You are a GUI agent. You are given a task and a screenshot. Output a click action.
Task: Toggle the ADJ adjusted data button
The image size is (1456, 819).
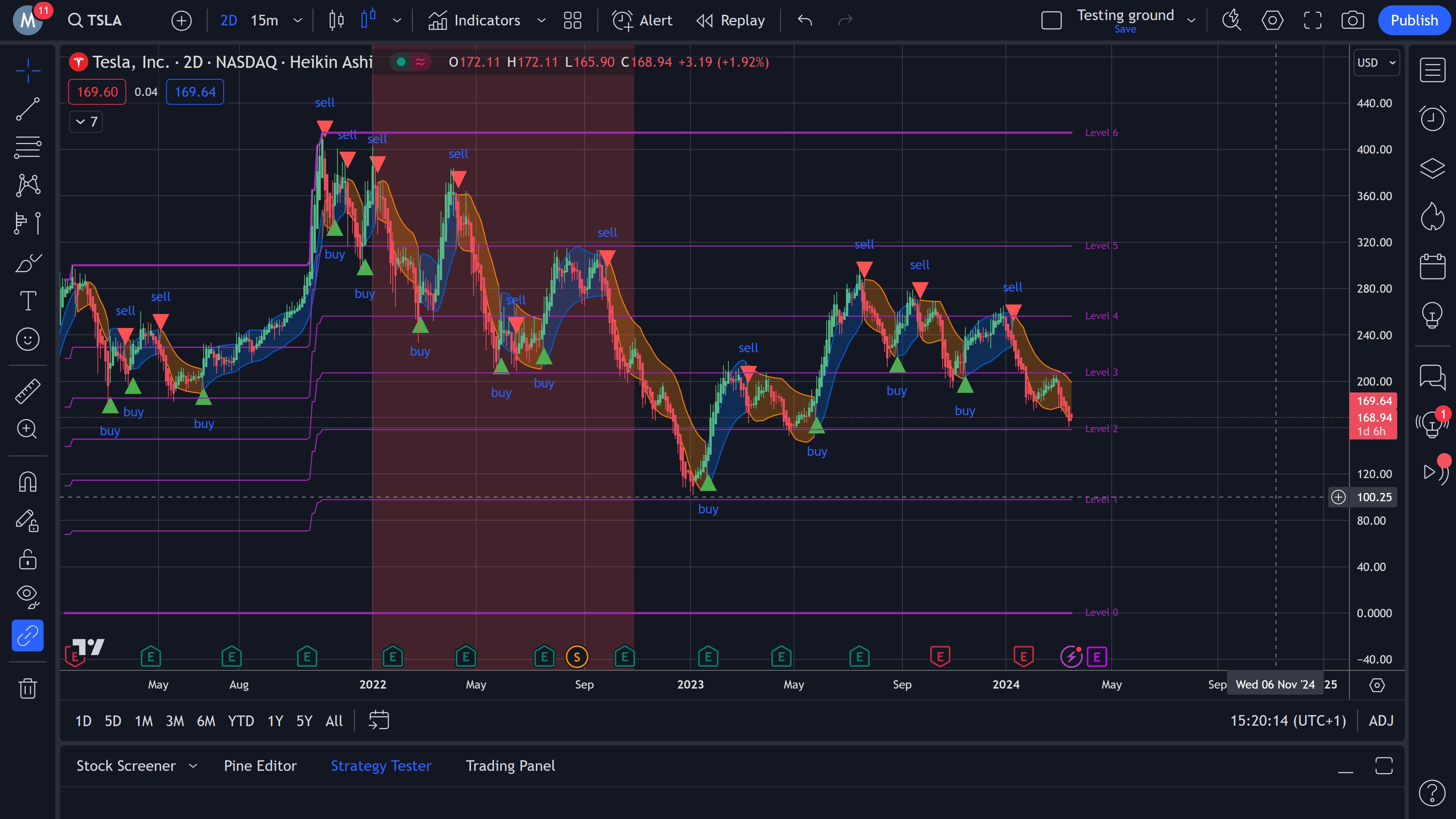click(x=1381, y=721)
